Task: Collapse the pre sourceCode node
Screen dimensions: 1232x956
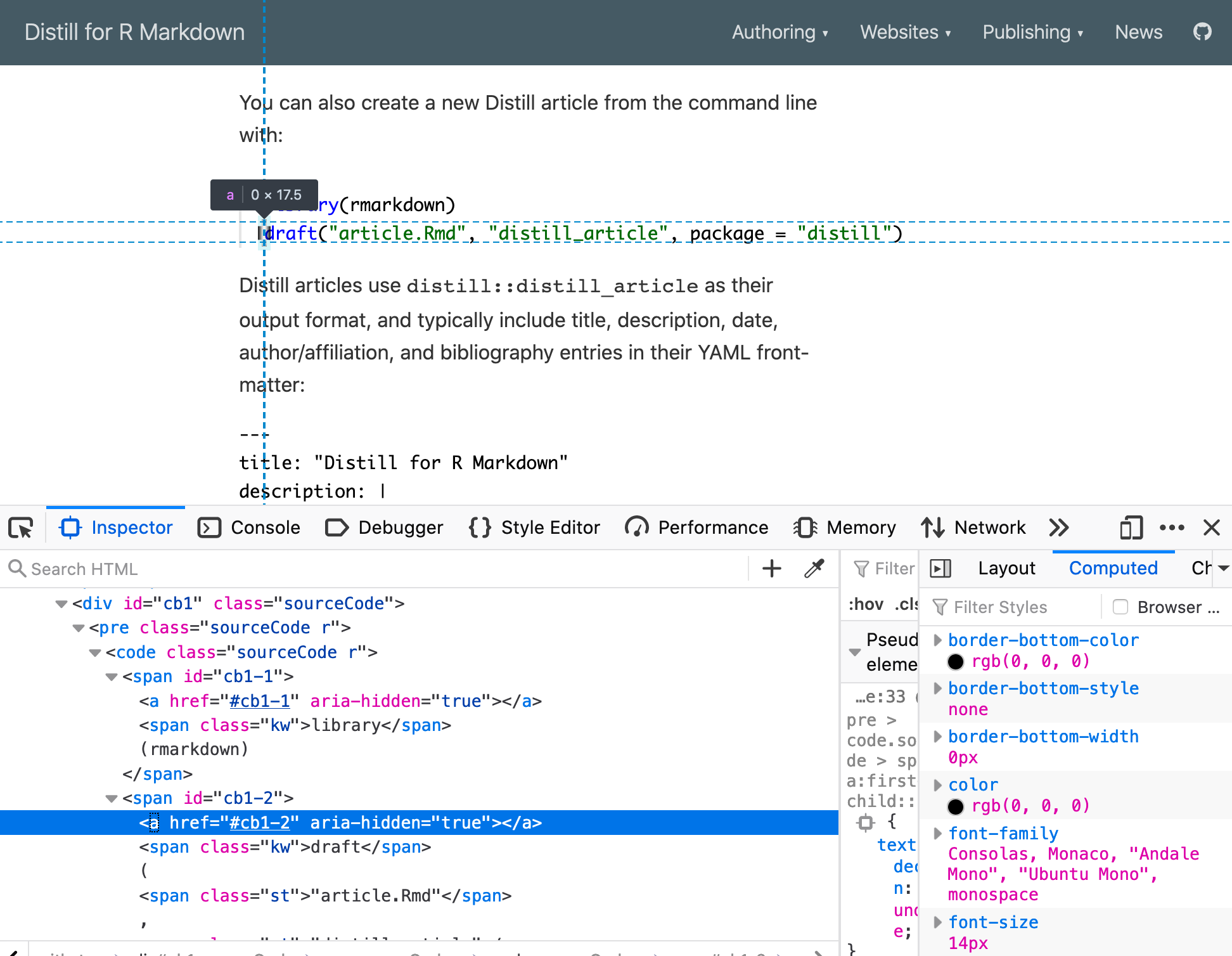Action: [x=79, y=628]
